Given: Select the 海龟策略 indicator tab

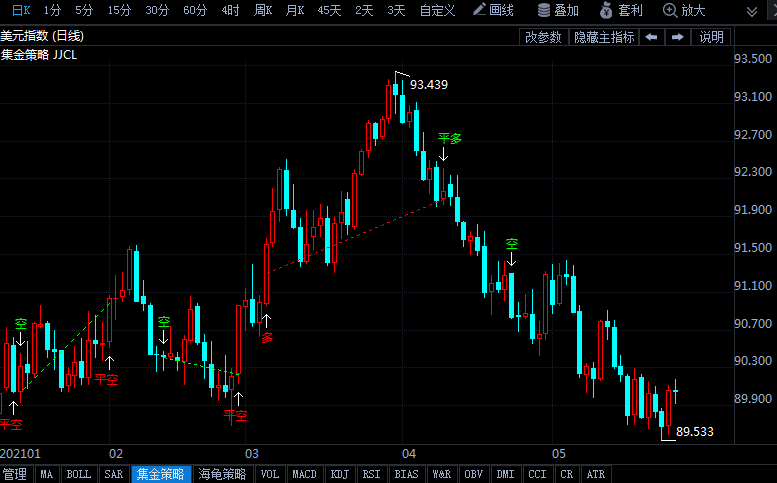Looking at the screenshot, I should (222, 474).
